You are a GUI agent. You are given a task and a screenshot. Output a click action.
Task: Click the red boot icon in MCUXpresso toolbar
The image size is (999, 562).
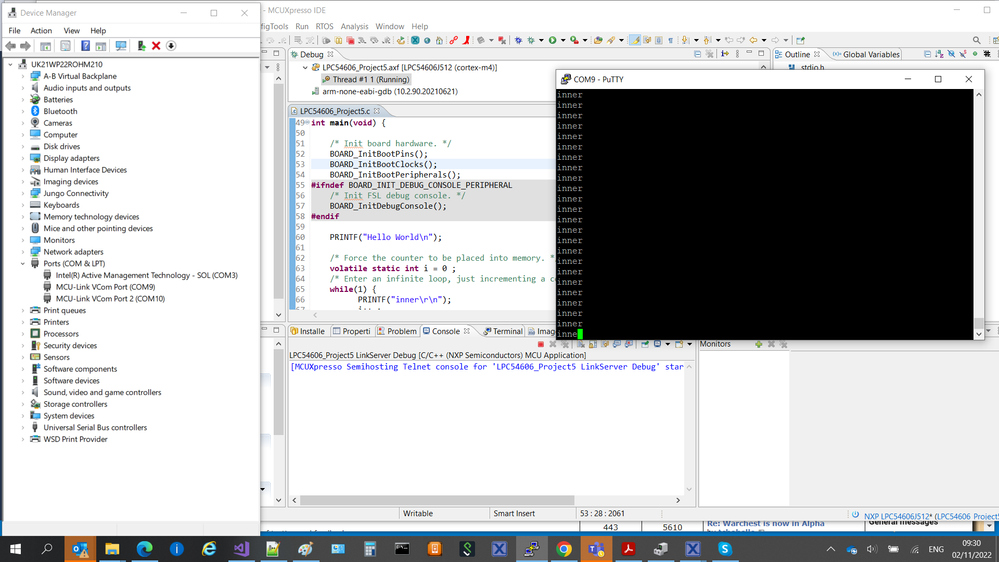pos(466,40)
